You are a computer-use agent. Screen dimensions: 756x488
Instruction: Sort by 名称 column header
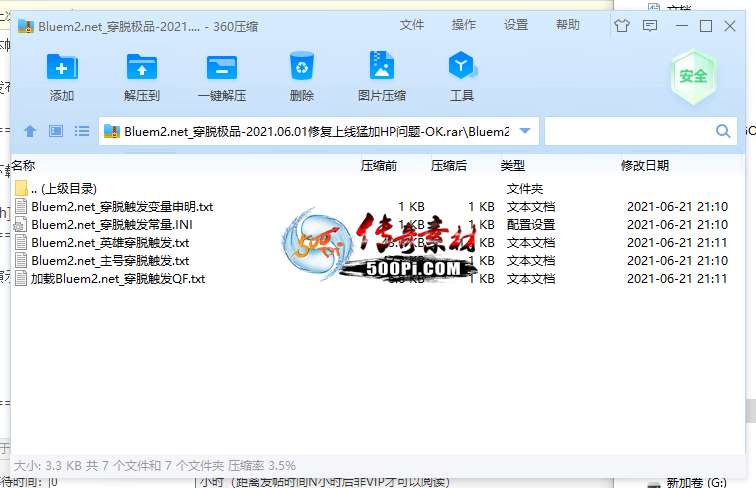tap(23, 166)
